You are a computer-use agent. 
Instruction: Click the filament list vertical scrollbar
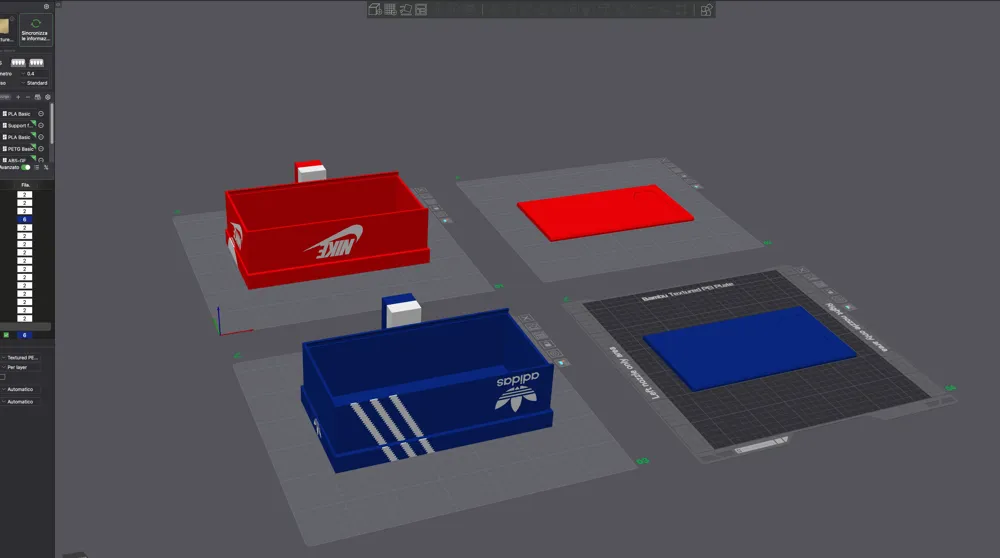pyautogui.click(x=52, y=123)
